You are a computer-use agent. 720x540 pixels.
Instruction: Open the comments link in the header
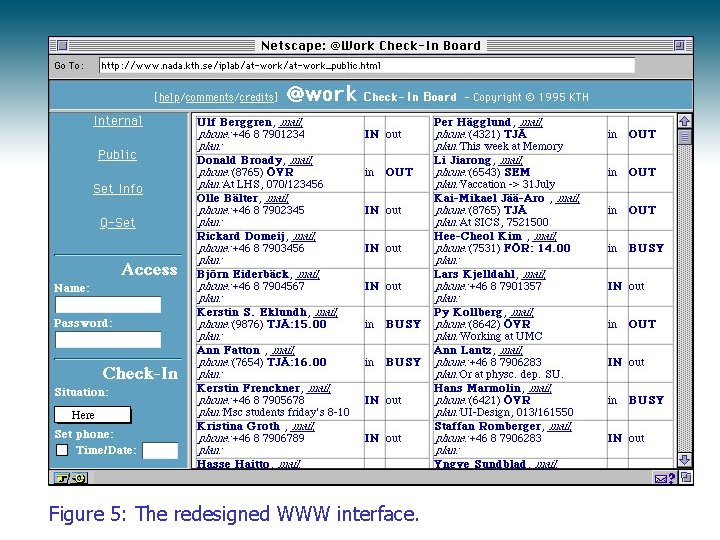point(210,97)
